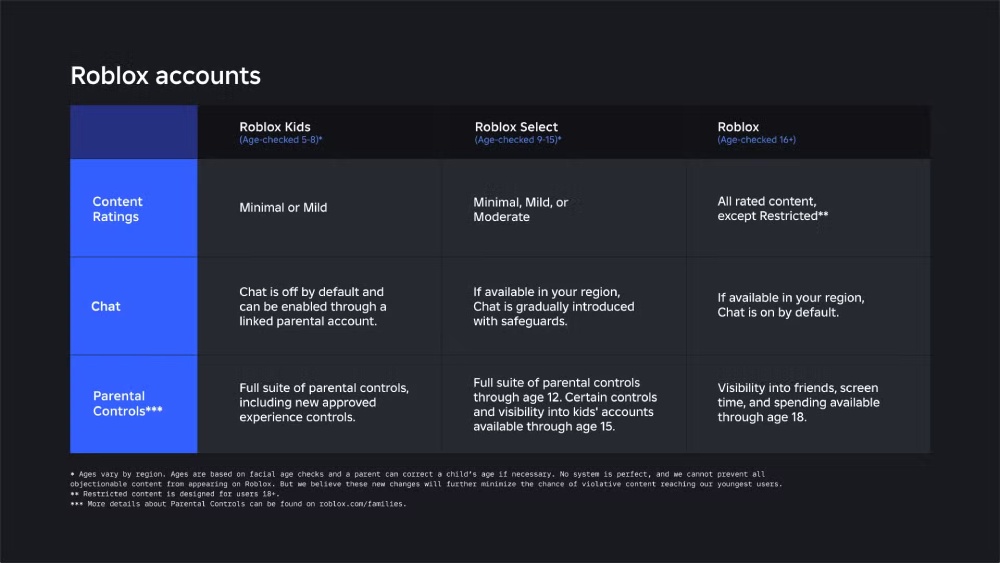Click the "new approved experience controls" cell
The image size is (1000, 563).
323,402
